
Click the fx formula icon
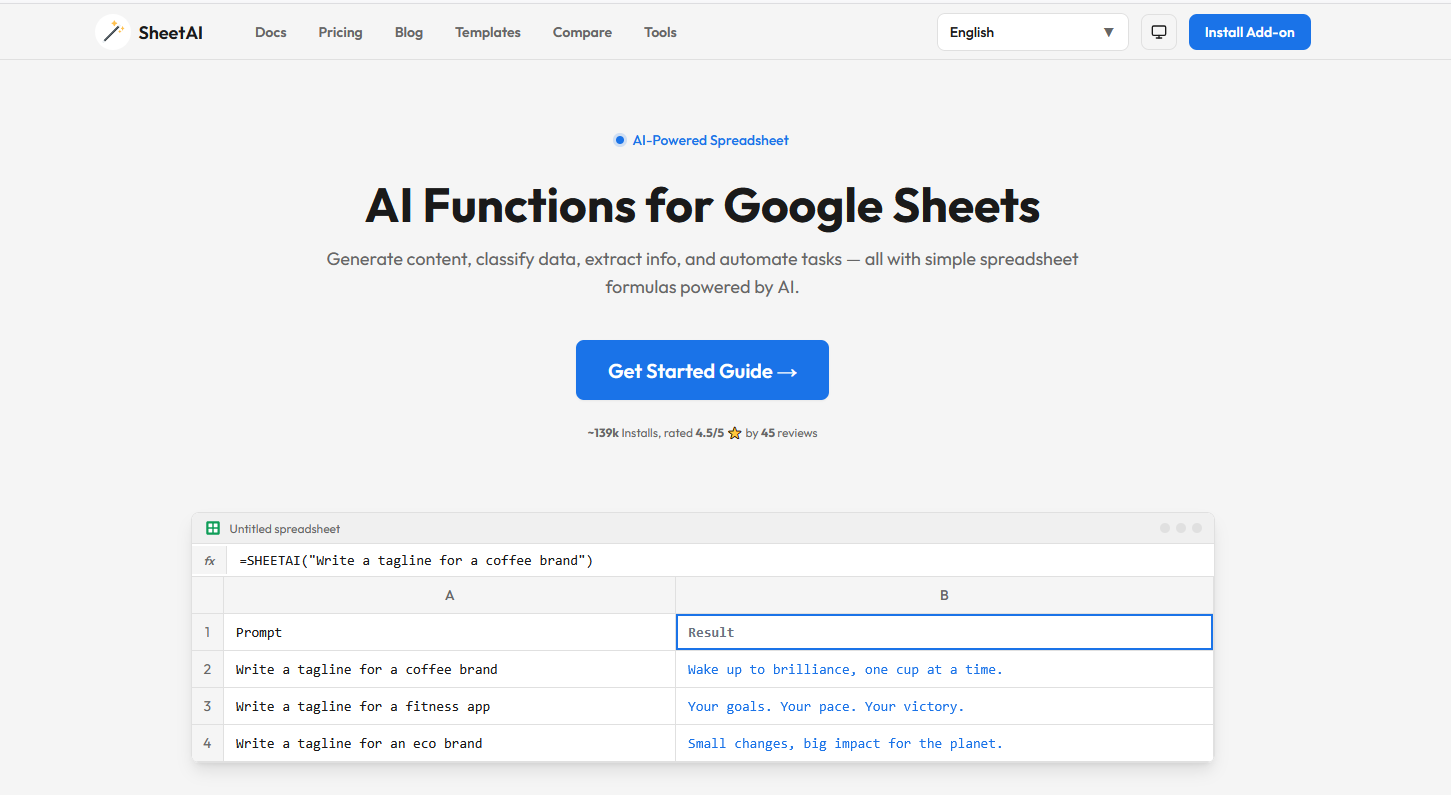210,561
